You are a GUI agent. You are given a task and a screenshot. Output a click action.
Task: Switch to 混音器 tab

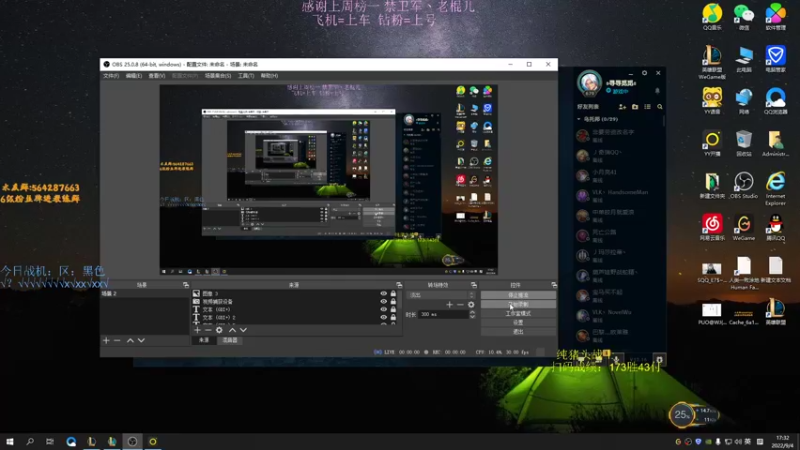pos(230,340)
